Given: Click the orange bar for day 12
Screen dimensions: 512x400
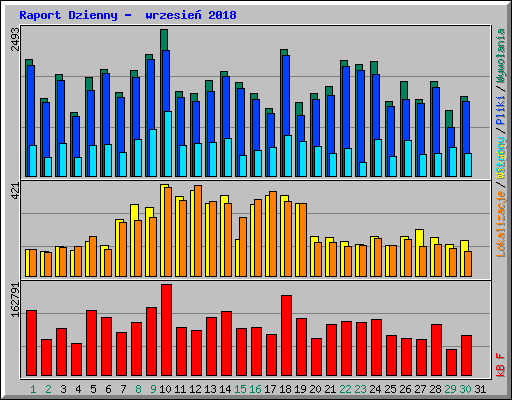Looking at the screenshot, I should tap(198, 231).
